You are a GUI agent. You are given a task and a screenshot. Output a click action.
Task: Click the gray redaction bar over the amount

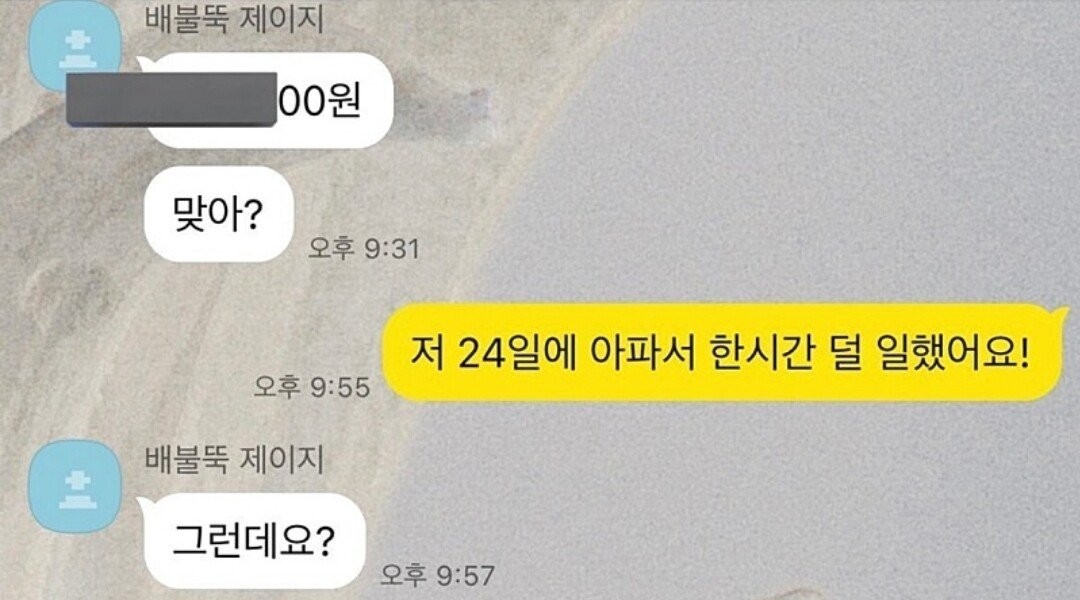point(172,99)
